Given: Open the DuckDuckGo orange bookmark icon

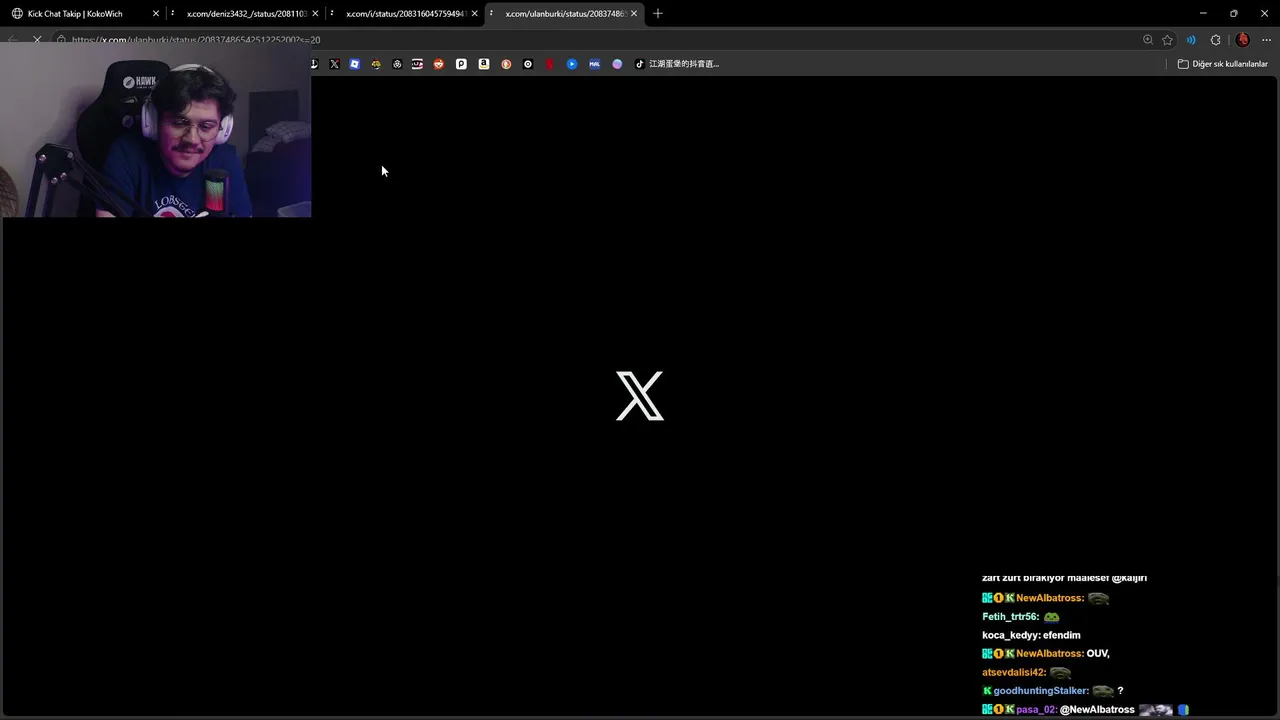Looking at the screenshot, I should (x=506, y=64).
